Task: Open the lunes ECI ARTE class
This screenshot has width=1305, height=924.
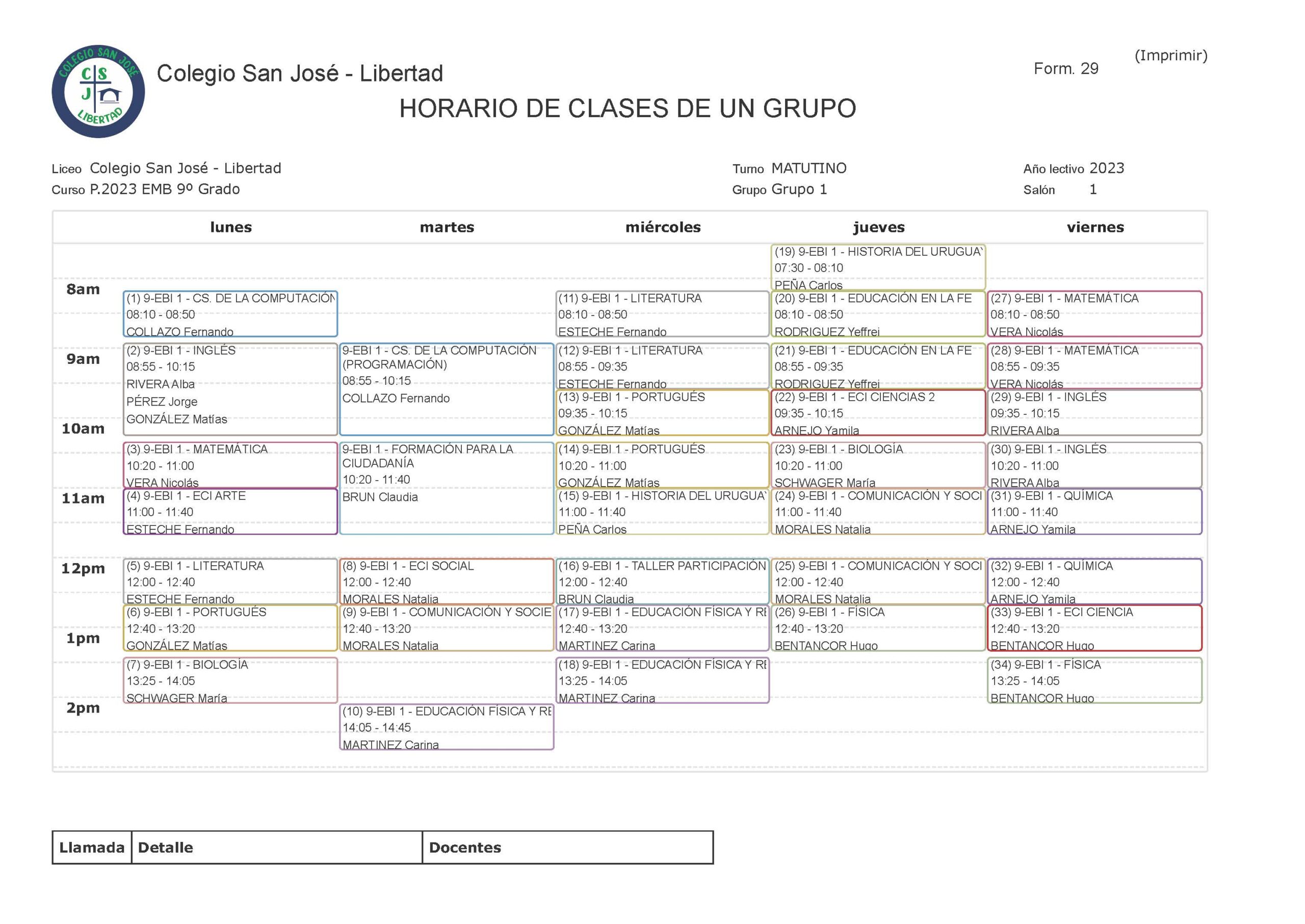Action: click(230, 512)
